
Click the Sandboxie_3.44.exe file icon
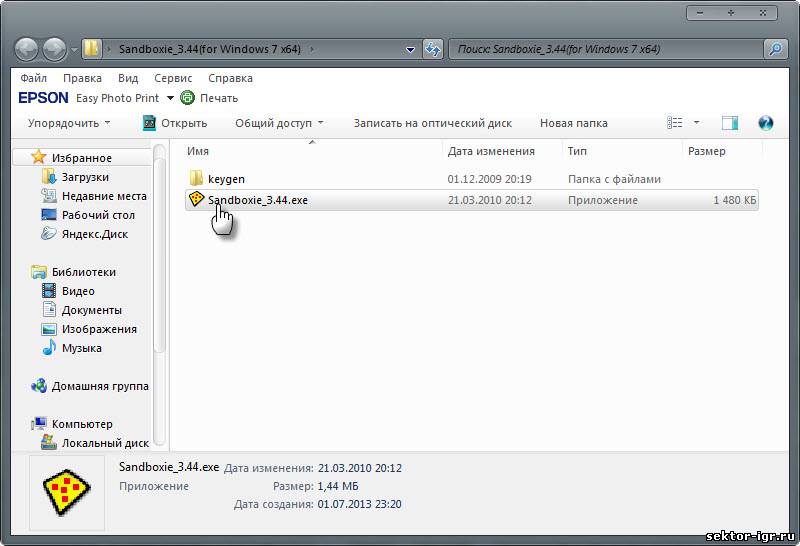[x=196, y=200]
